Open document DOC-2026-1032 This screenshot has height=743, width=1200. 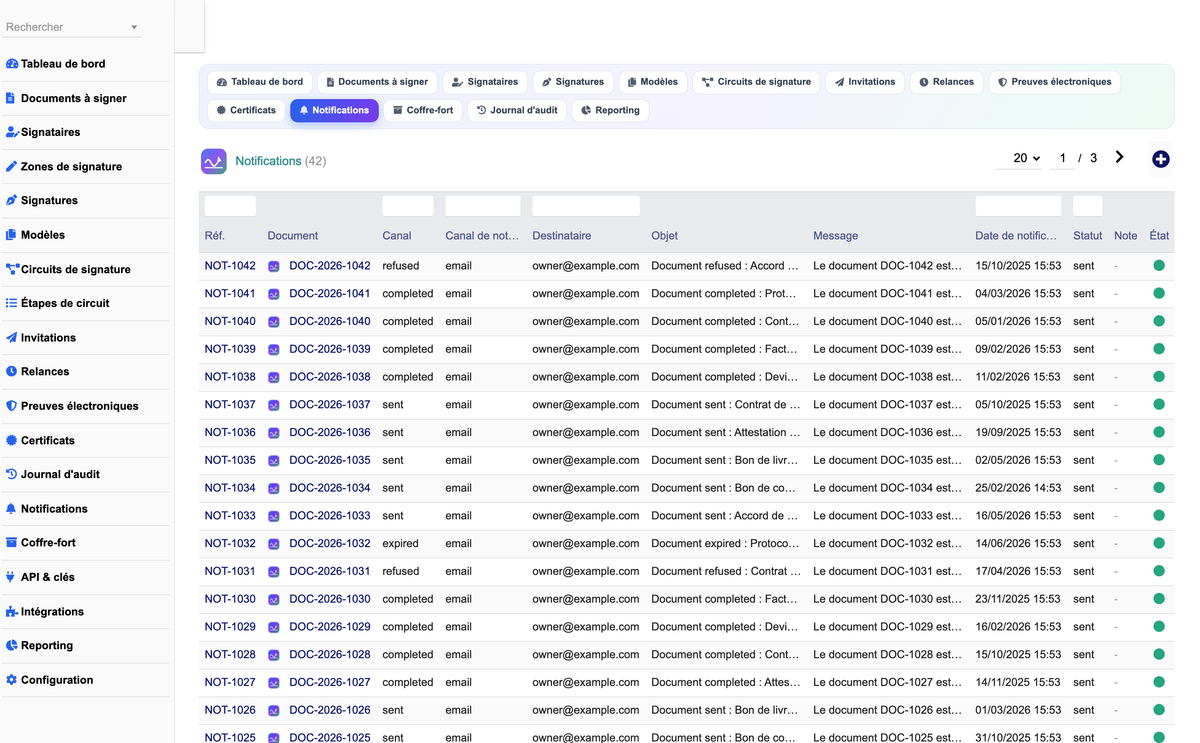coord(330,543)
